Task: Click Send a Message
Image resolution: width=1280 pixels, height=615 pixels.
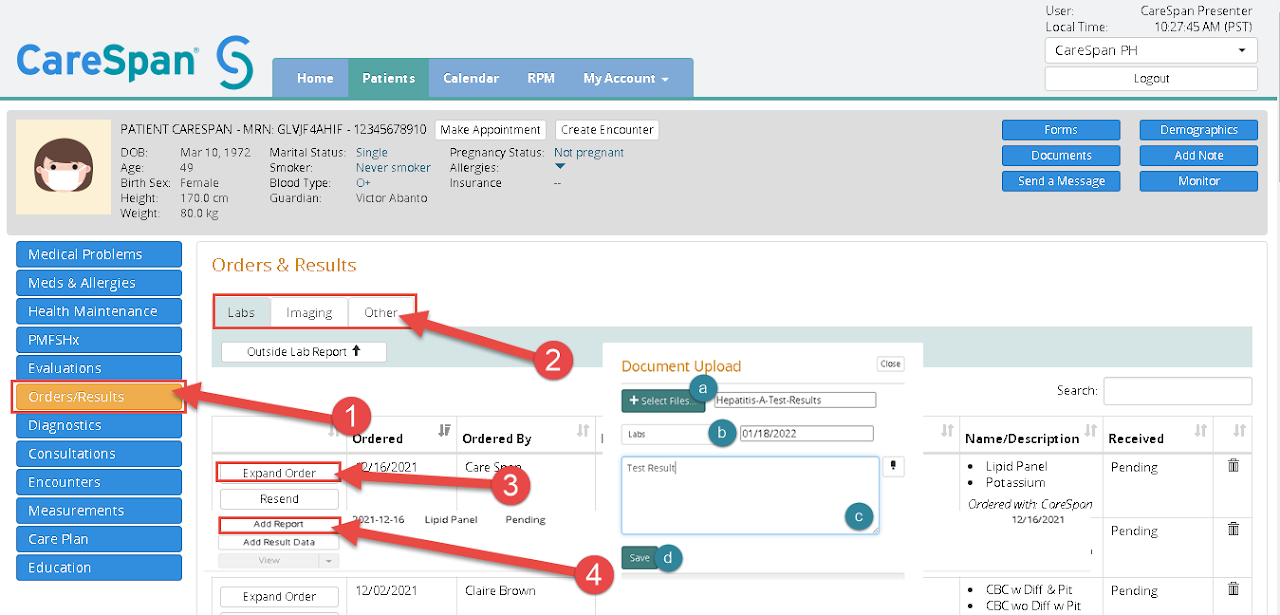Action: click(1061, 181)
